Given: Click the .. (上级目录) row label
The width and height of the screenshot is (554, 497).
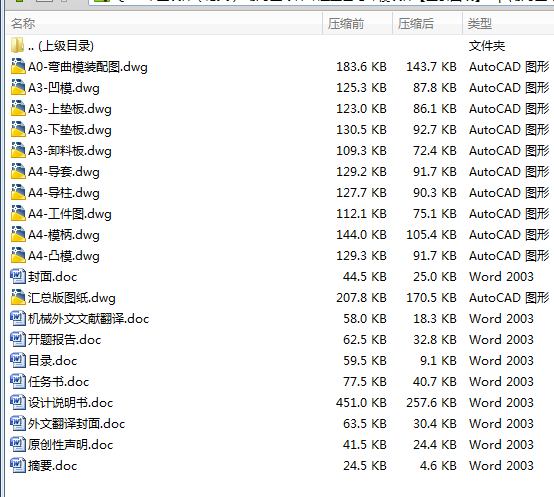Looking at the screenshot, I should 61,46.
